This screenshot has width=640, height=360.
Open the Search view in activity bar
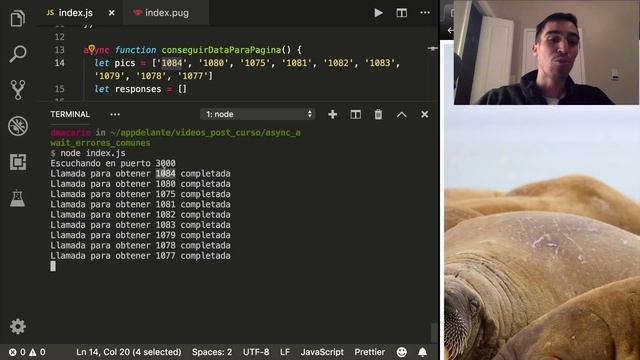[x=18, y=54]
